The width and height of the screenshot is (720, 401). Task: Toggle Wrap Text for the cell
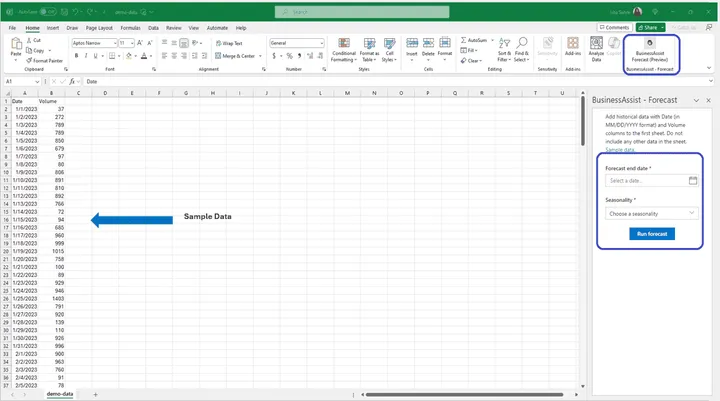coord(229,44)
